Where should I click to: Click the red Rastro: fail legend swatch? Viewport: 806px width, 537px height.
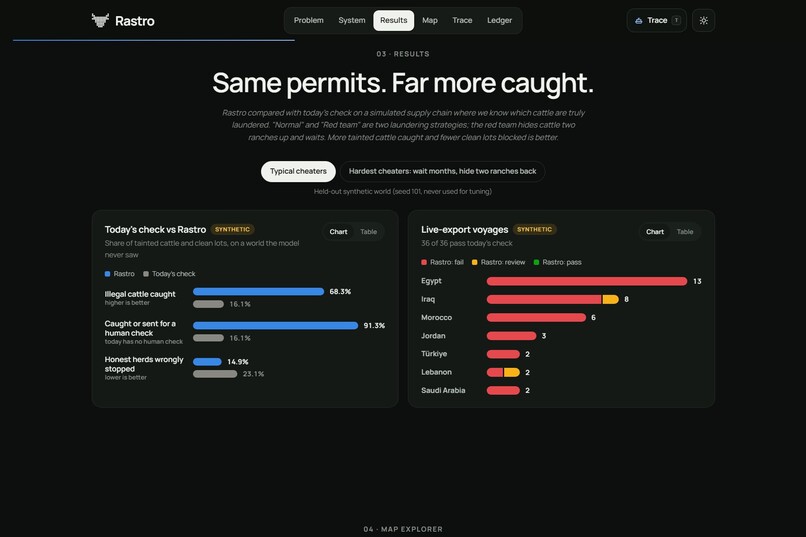point(424,262)
